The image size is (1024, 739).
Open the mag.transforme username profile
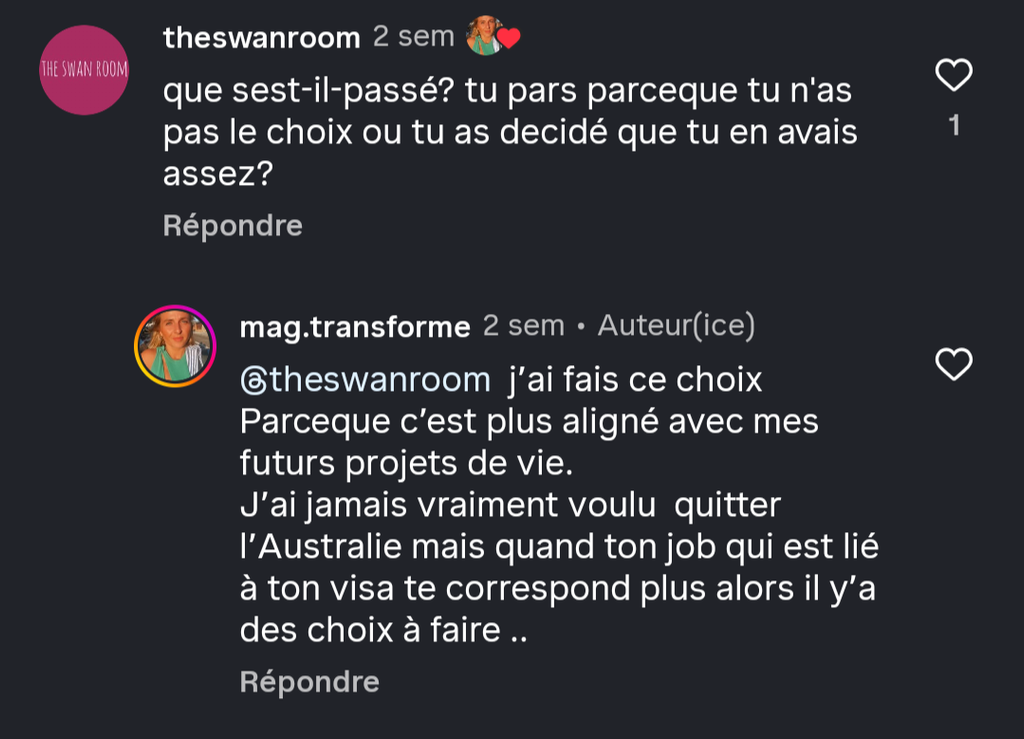355,326
